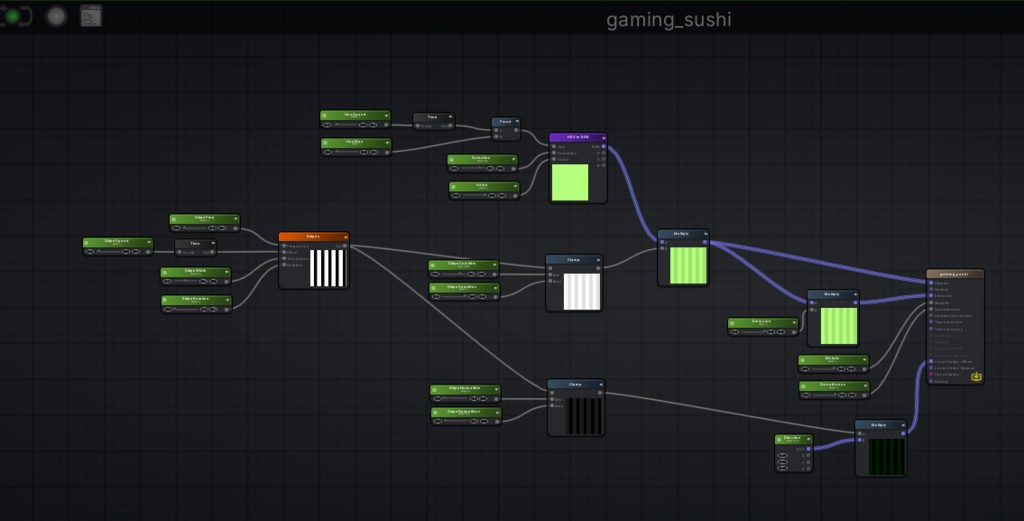Screen dimensions: 1024x521
Task: Click the square icon on Emission property node
Action: 732,323
